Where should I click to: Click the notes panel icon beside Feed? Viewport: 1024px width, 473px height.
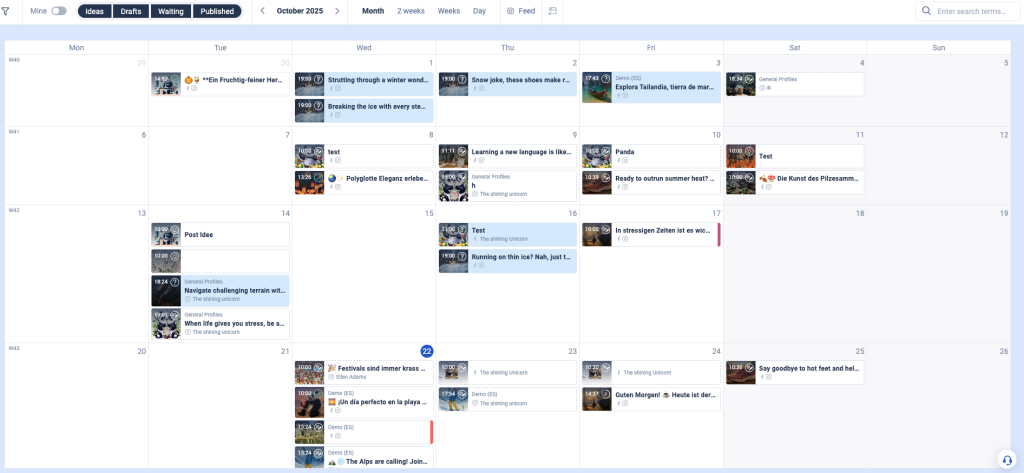coord(552,11)
